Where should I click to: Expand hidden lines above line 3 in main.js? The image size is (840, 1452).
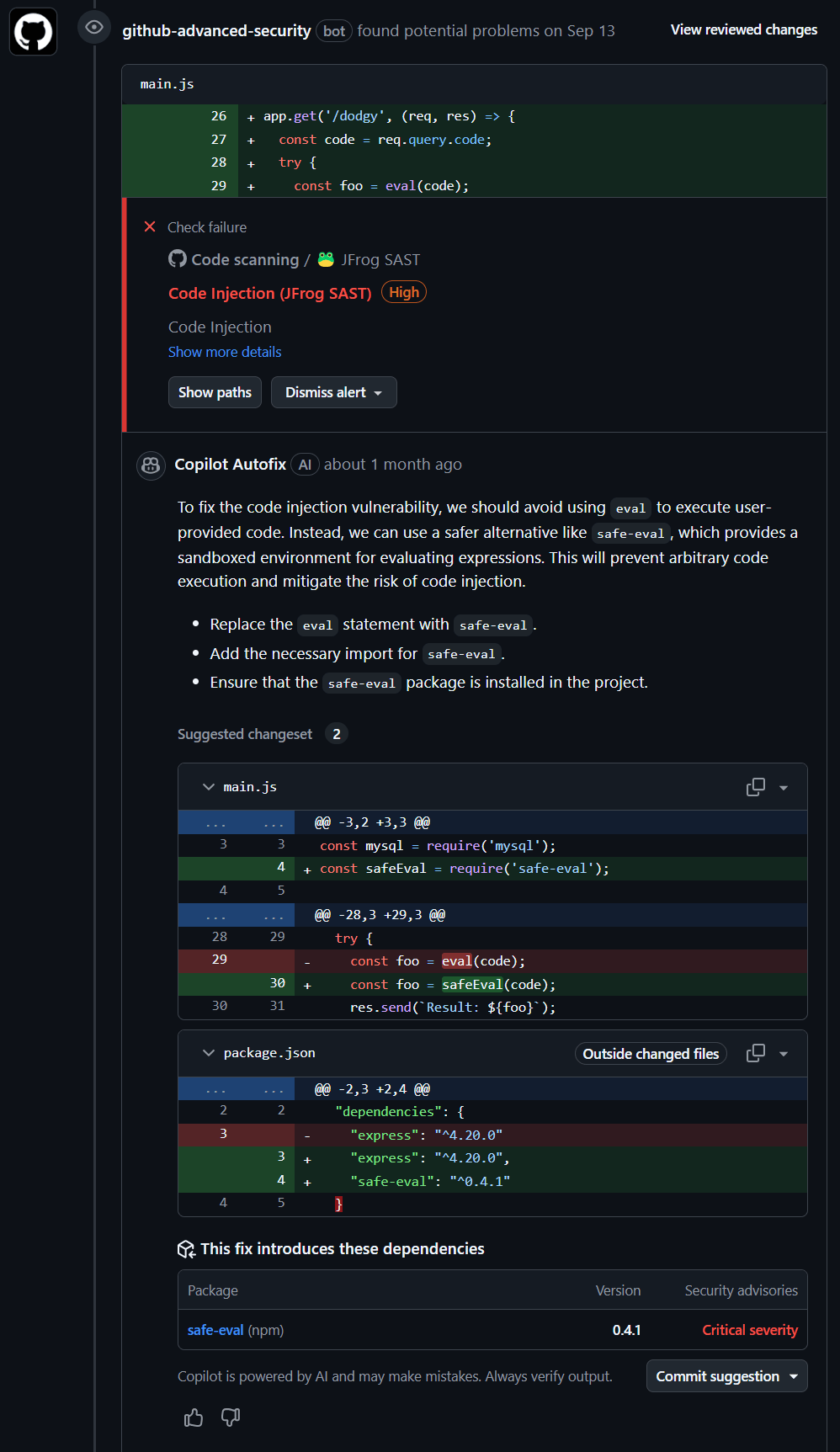(x=237, y=822)
